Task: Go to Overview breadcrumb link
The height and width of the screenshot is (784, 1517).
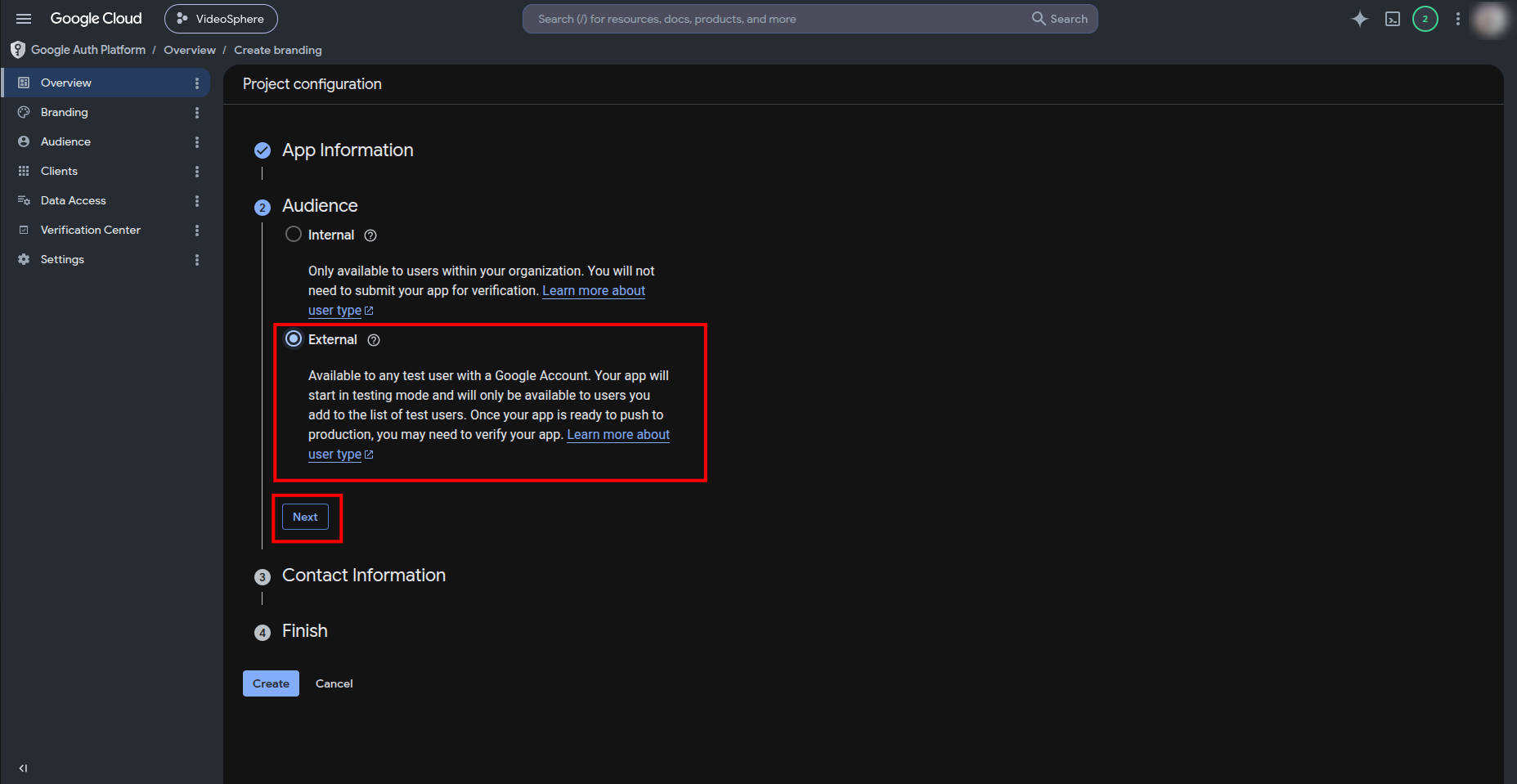Action: tap(190, 50)
